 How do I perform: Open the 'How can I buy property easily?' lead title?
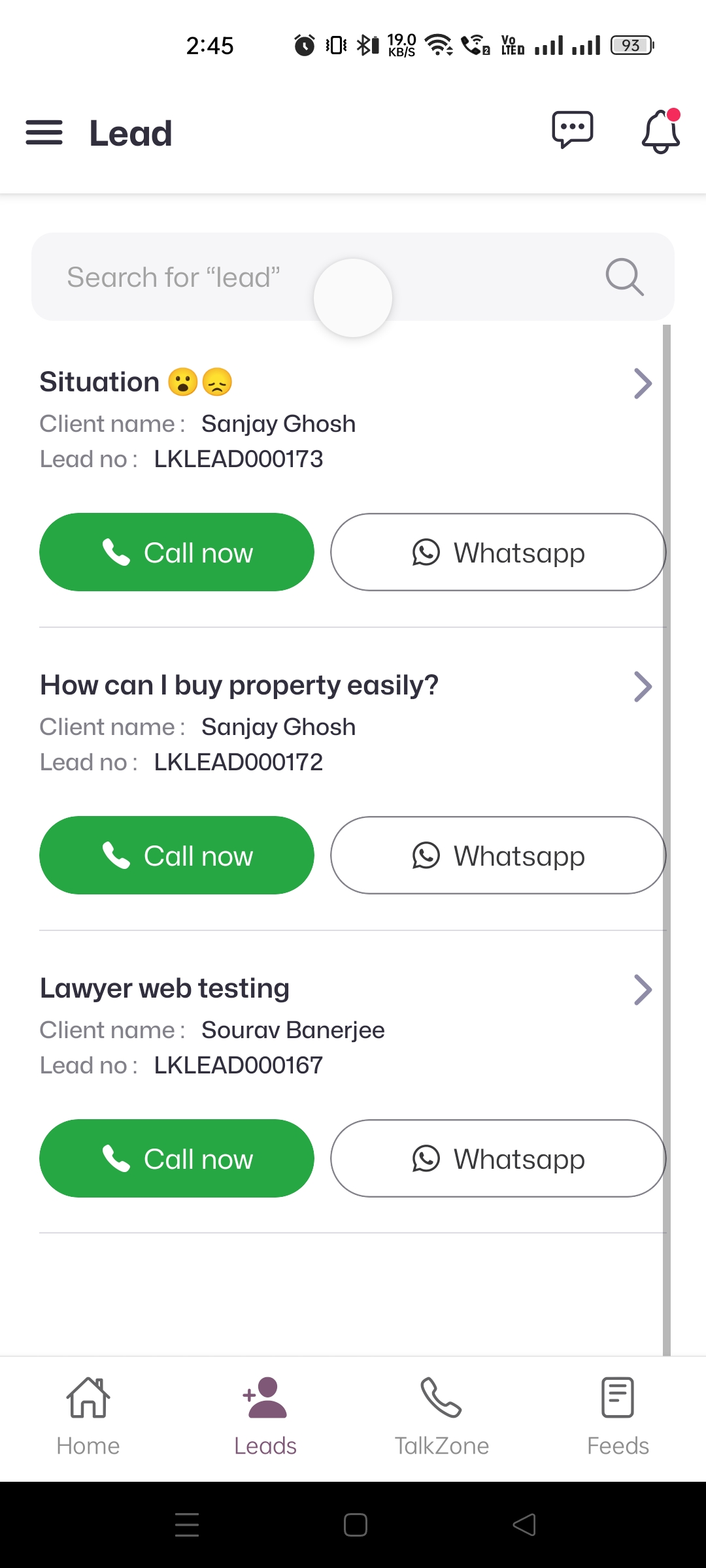(x=239, y=685)
